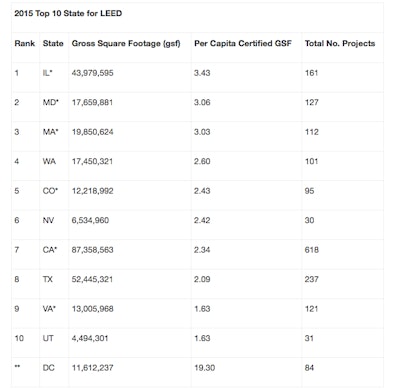Image resolution: width=400 pixels, height=389 pixels.
Task: Select the WA state cell
Action: coord(49,161)
